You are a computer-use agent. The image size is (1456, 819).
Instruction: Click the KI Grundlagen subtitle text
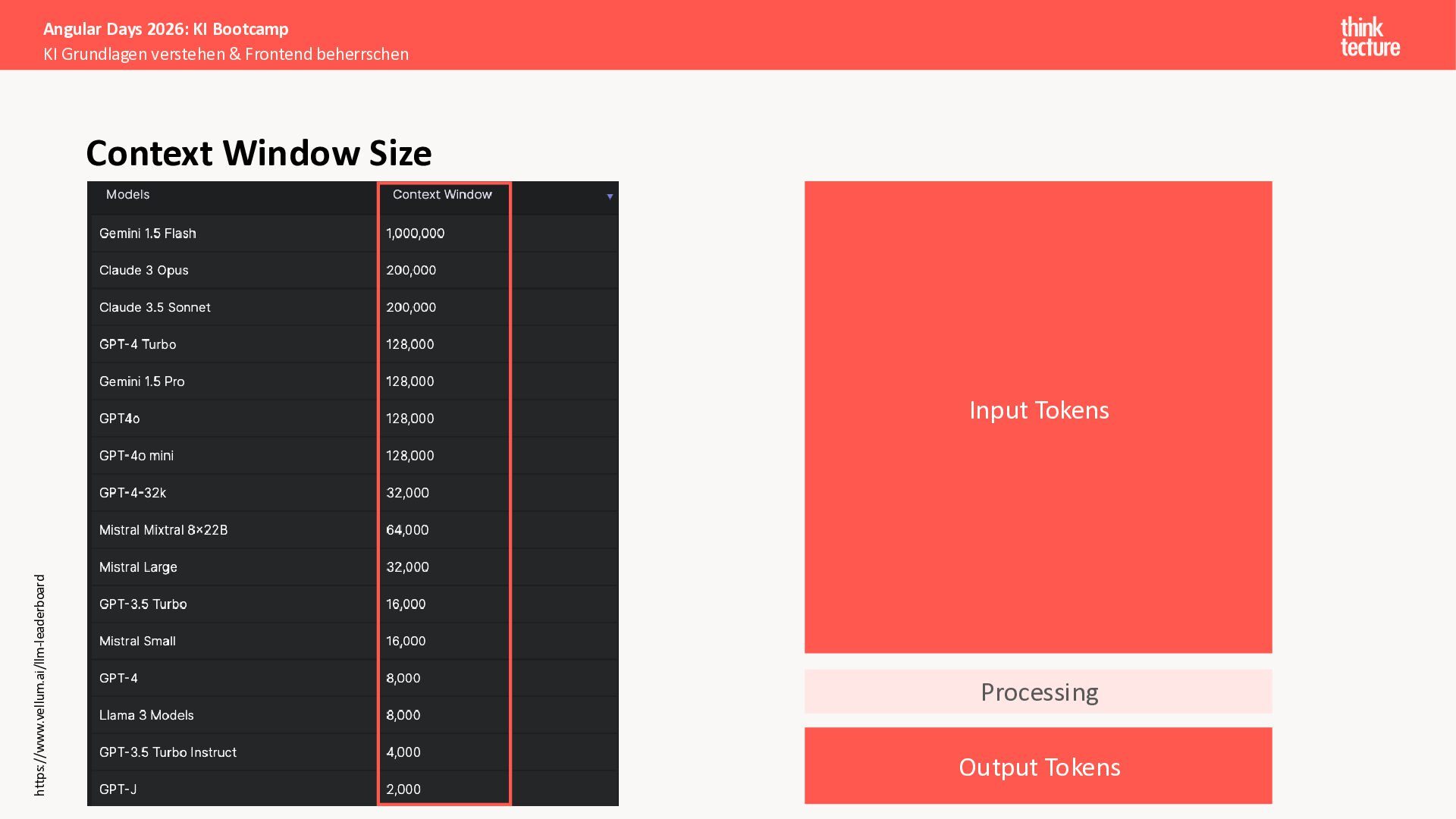pyautogui.click(x=226, y=55)
